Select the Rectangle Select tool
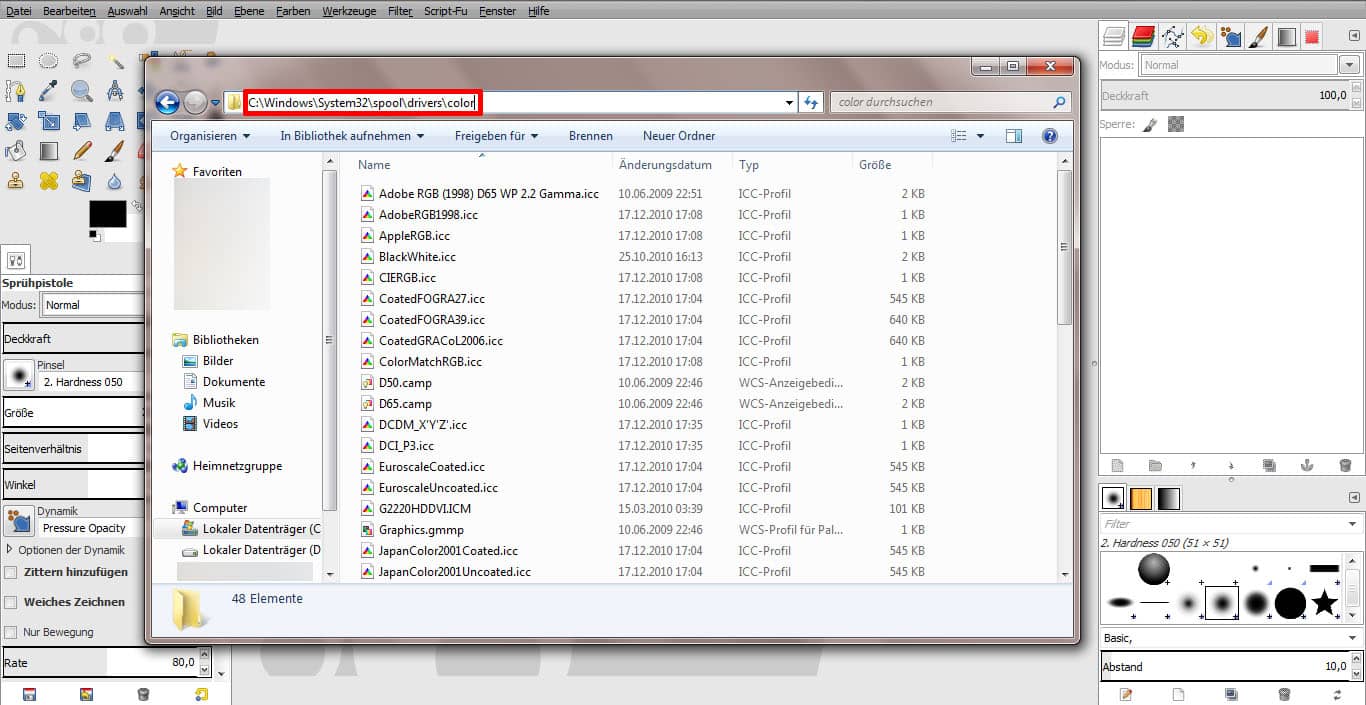This screenshot has height=705, width=1366. click(x=16, y=61)
